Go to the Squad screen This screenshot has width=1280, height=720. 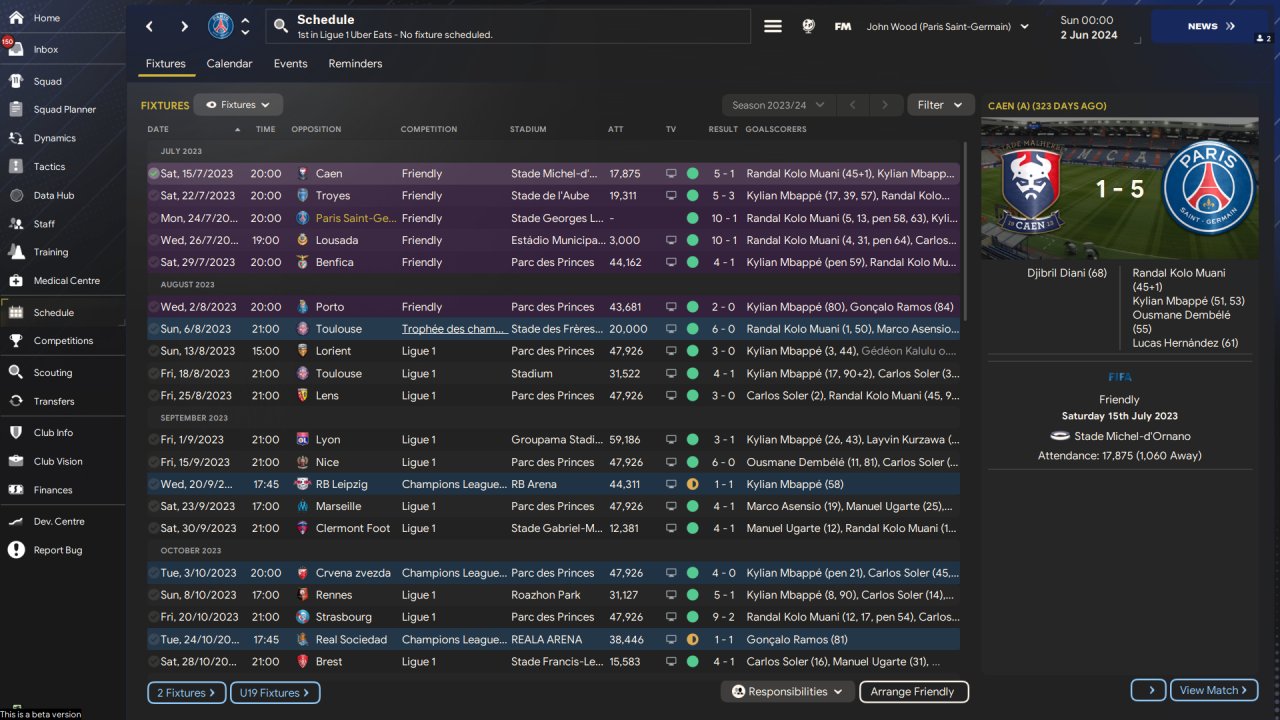point(47,81)
